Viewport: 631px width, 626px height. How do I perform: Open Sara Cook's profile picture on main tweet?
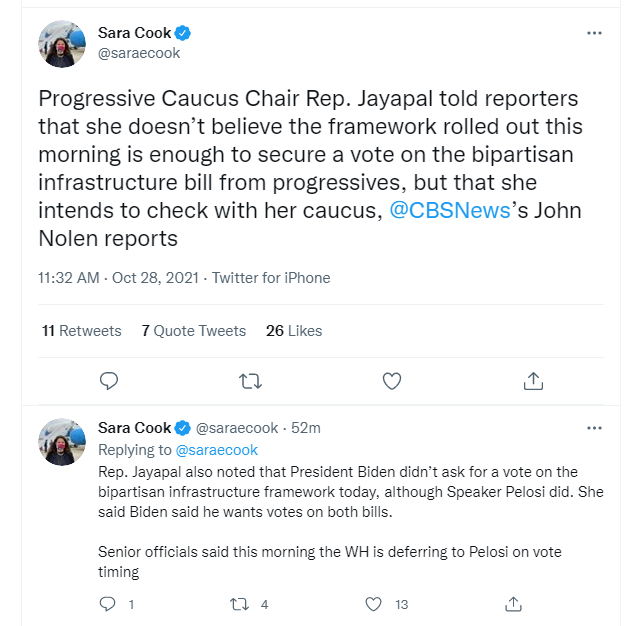tap(62, 44)
